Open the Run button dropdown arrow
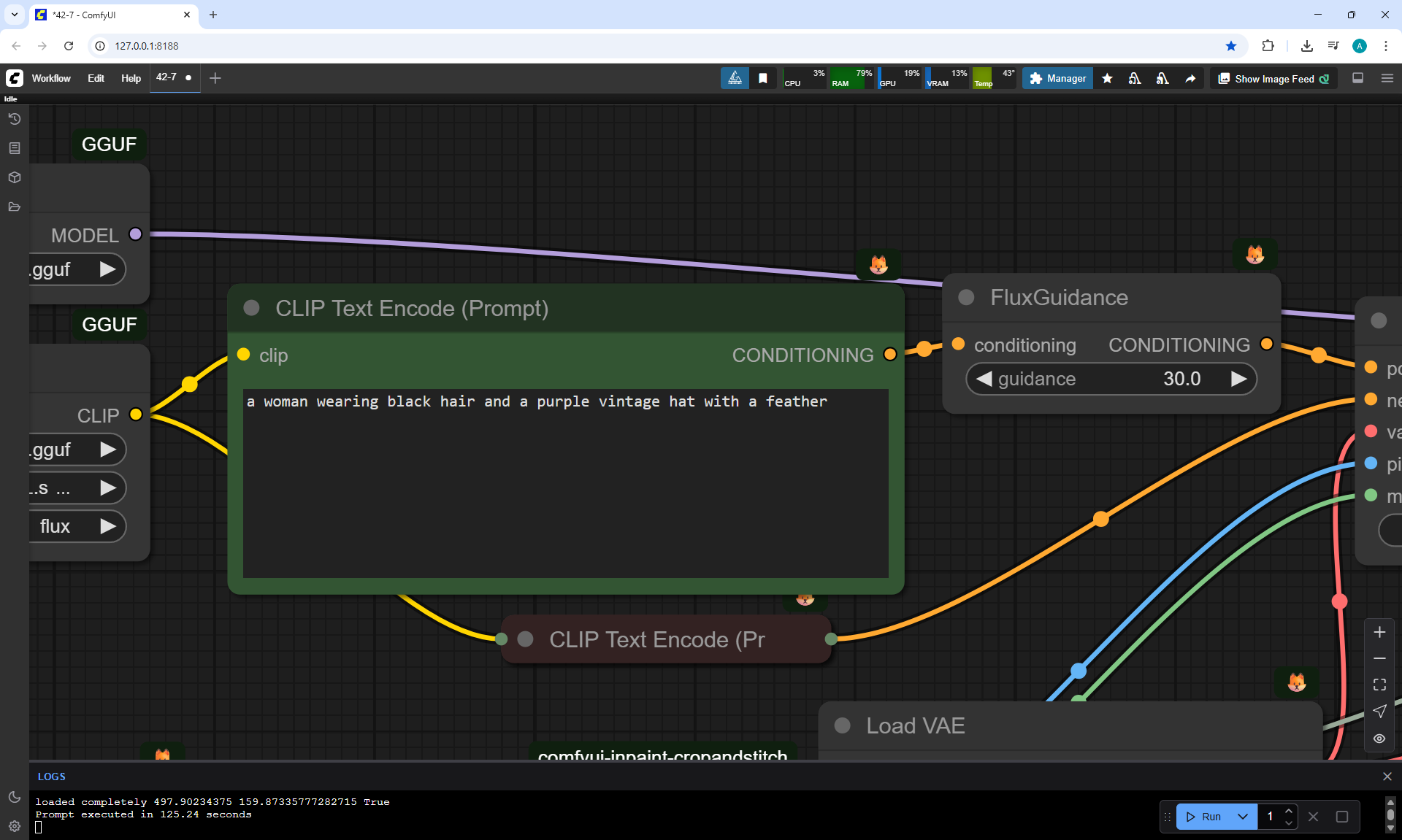The height and width of the screenshot is (840, 1402). pyautogui.click(x=1242, y=817)
